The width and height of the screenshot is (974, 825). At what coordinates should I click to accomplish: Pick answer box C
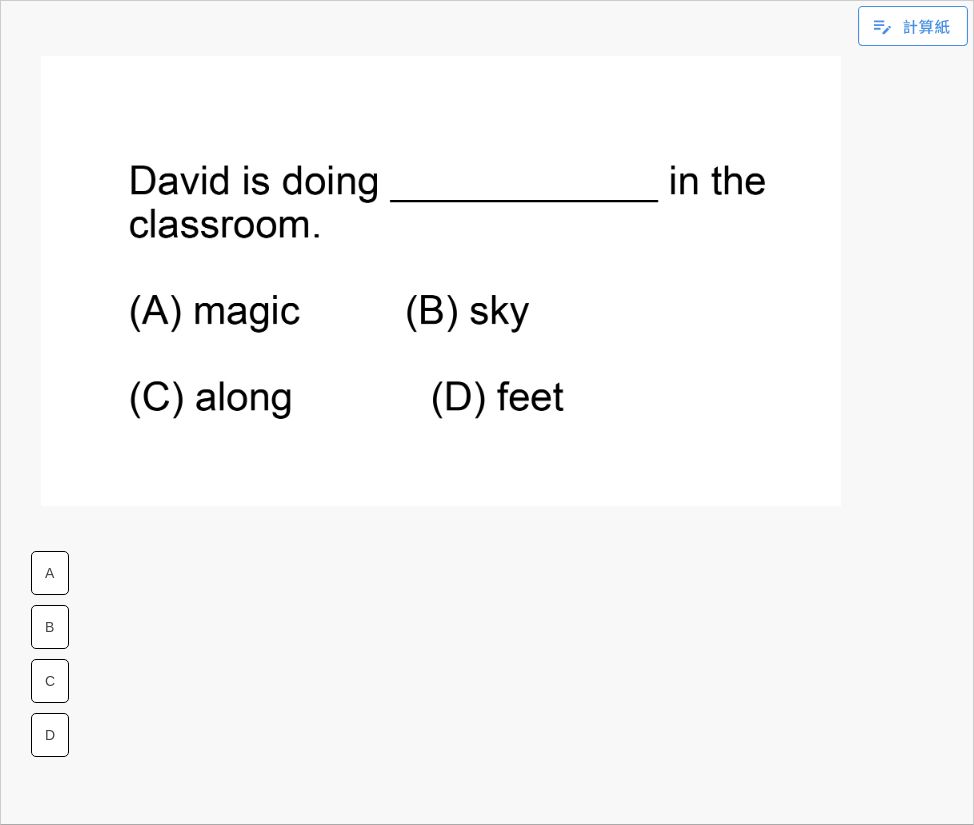click(50, 681)
